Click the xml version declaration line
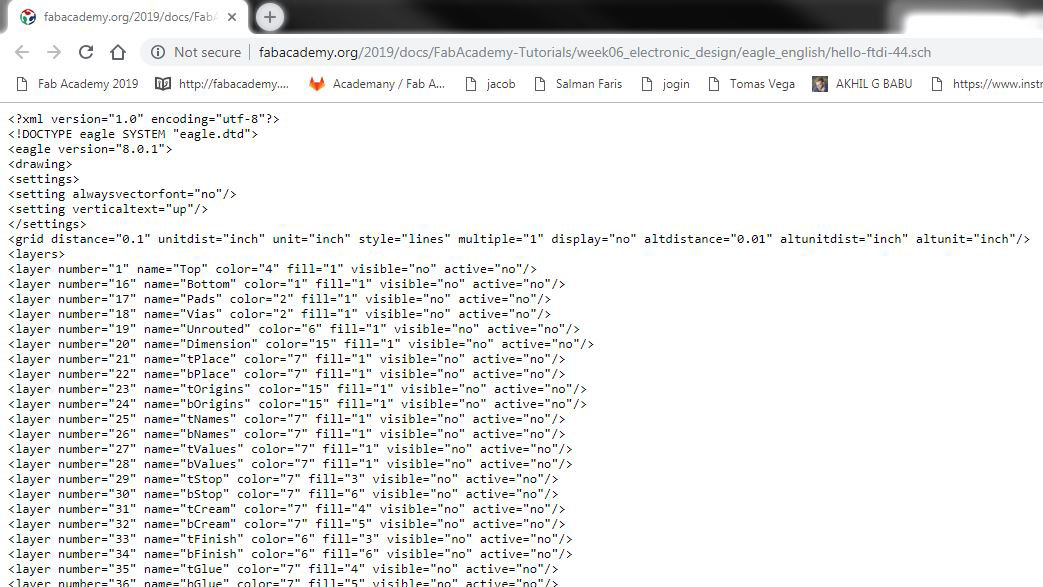1043x587 pixels. 144,119
